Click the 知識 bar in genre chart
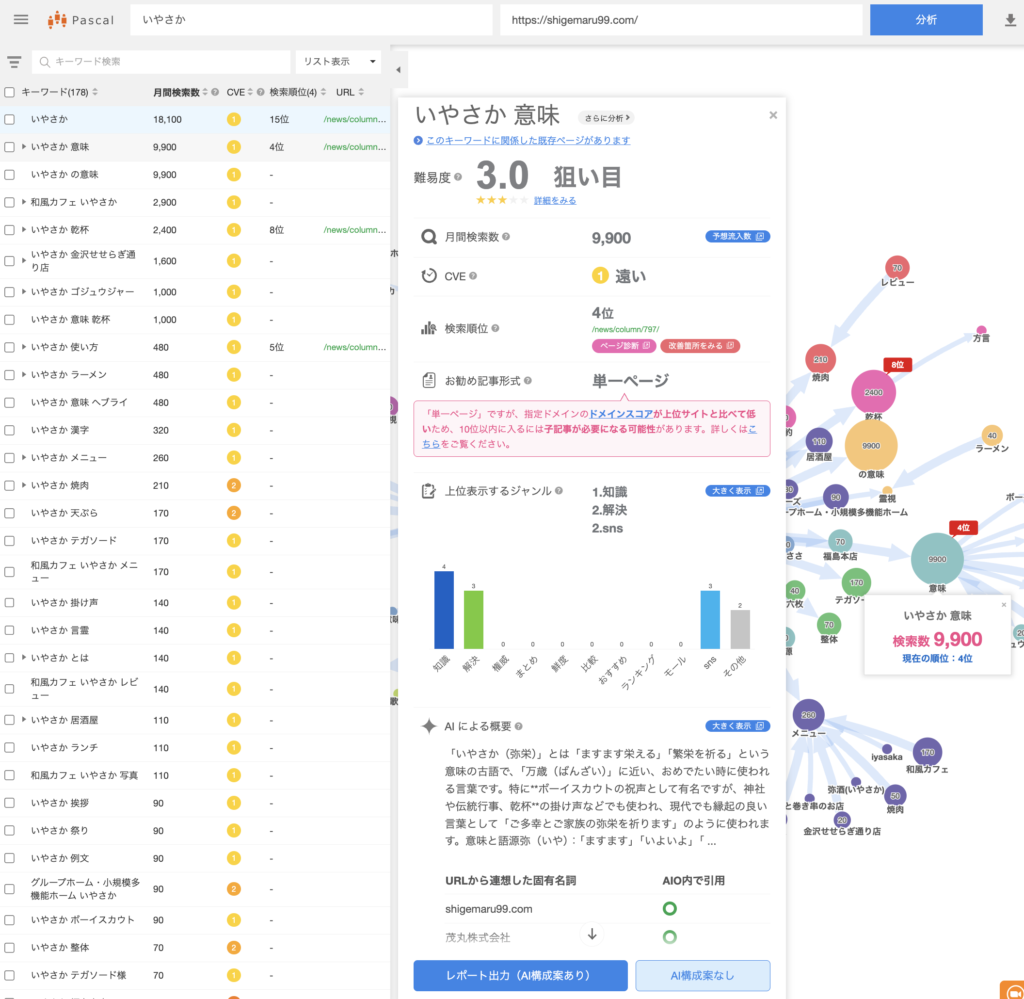The height and width of the screenshot is (999, 1024). coord(443,610)
